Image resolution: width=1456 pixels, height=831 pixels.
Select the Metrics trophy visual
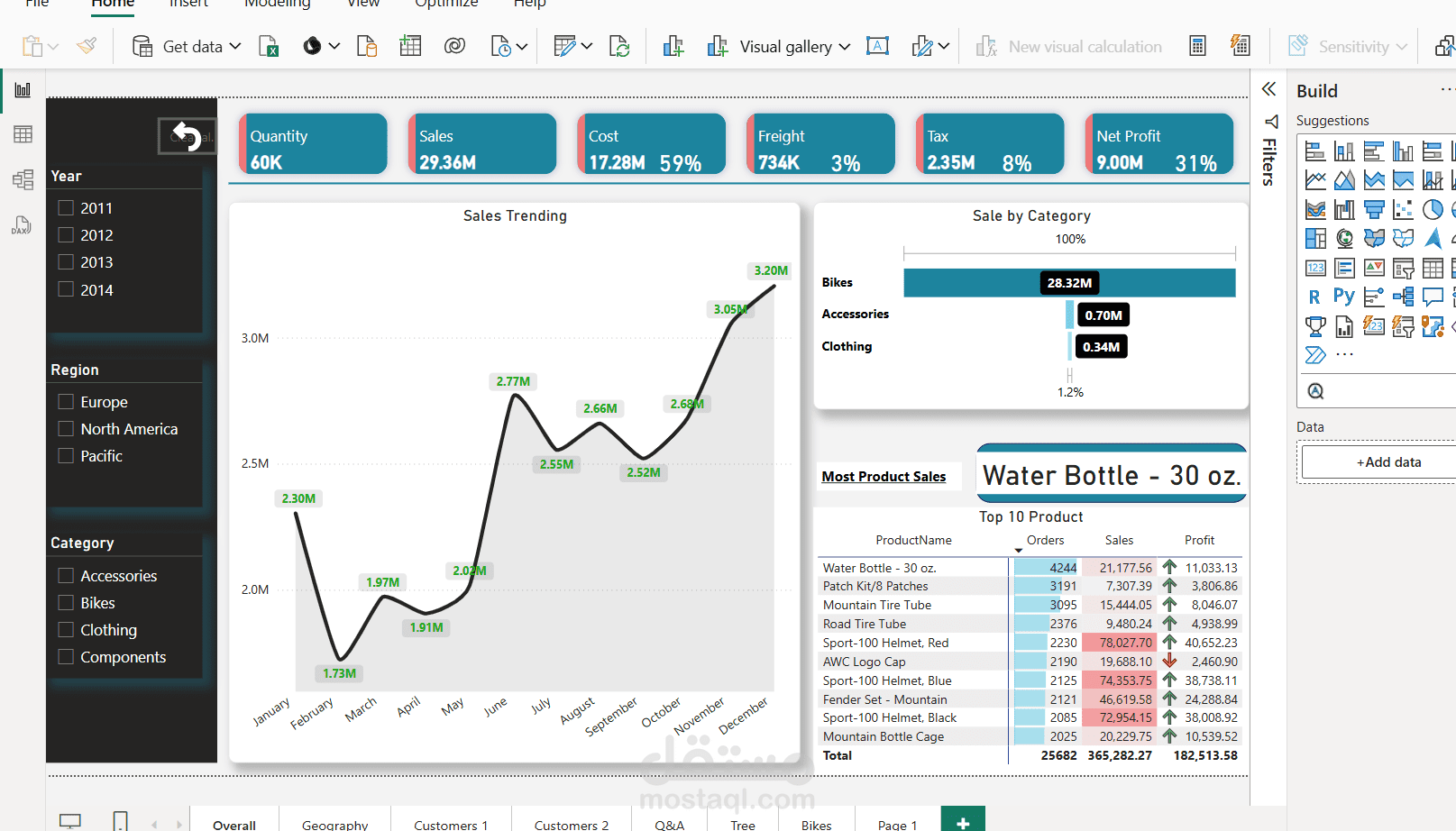1315,326
